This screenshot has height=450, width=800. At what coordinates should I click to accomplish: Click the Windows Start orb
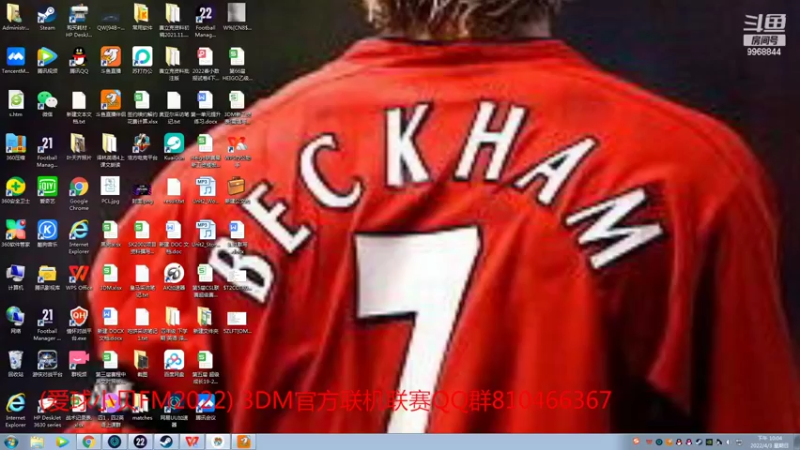(11, 442)
